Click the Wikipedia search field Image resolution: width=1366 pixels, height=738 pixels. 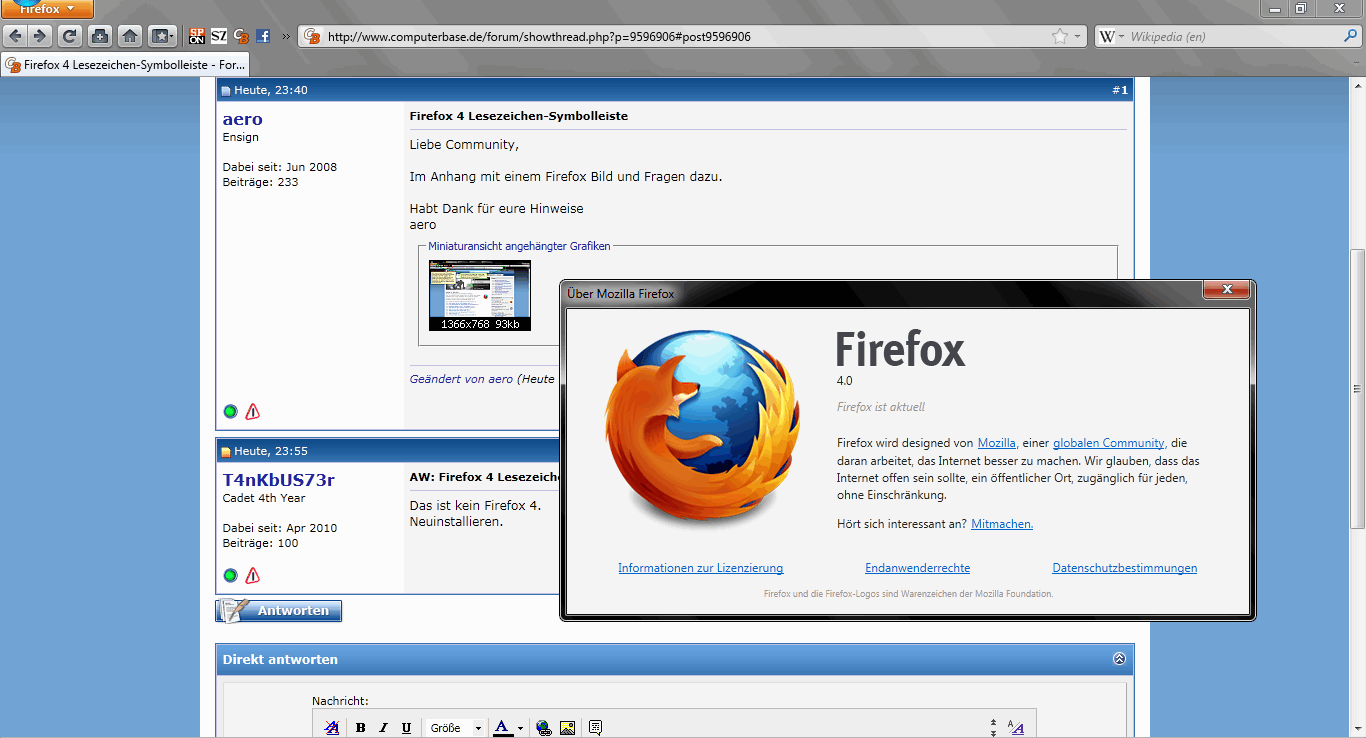(x=1230, y=37)
